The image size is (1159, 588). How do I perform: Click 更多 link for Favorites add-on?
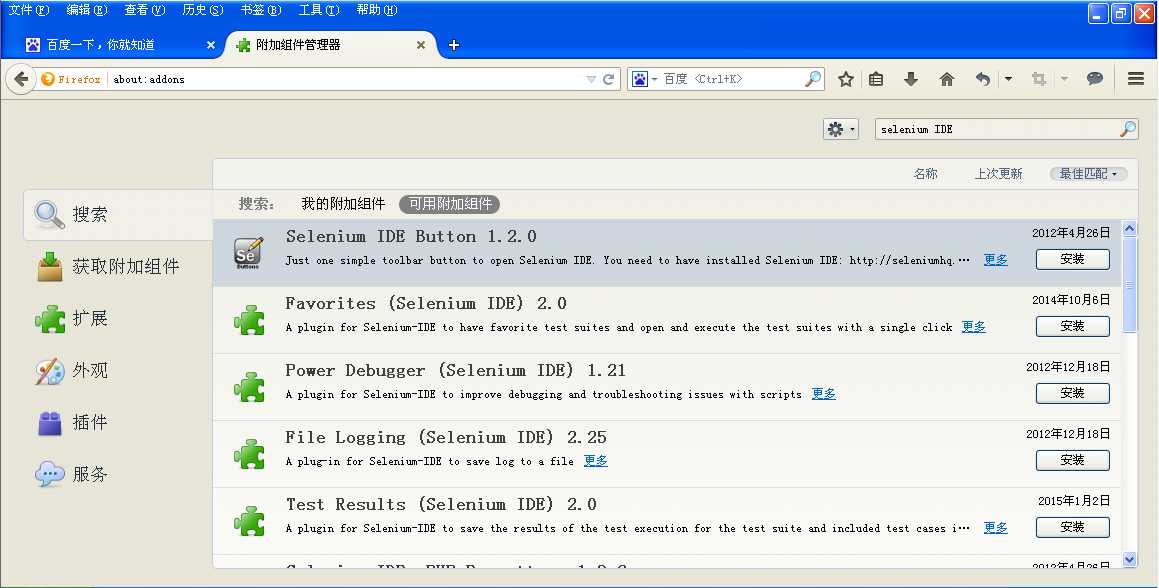pos(973,327)
